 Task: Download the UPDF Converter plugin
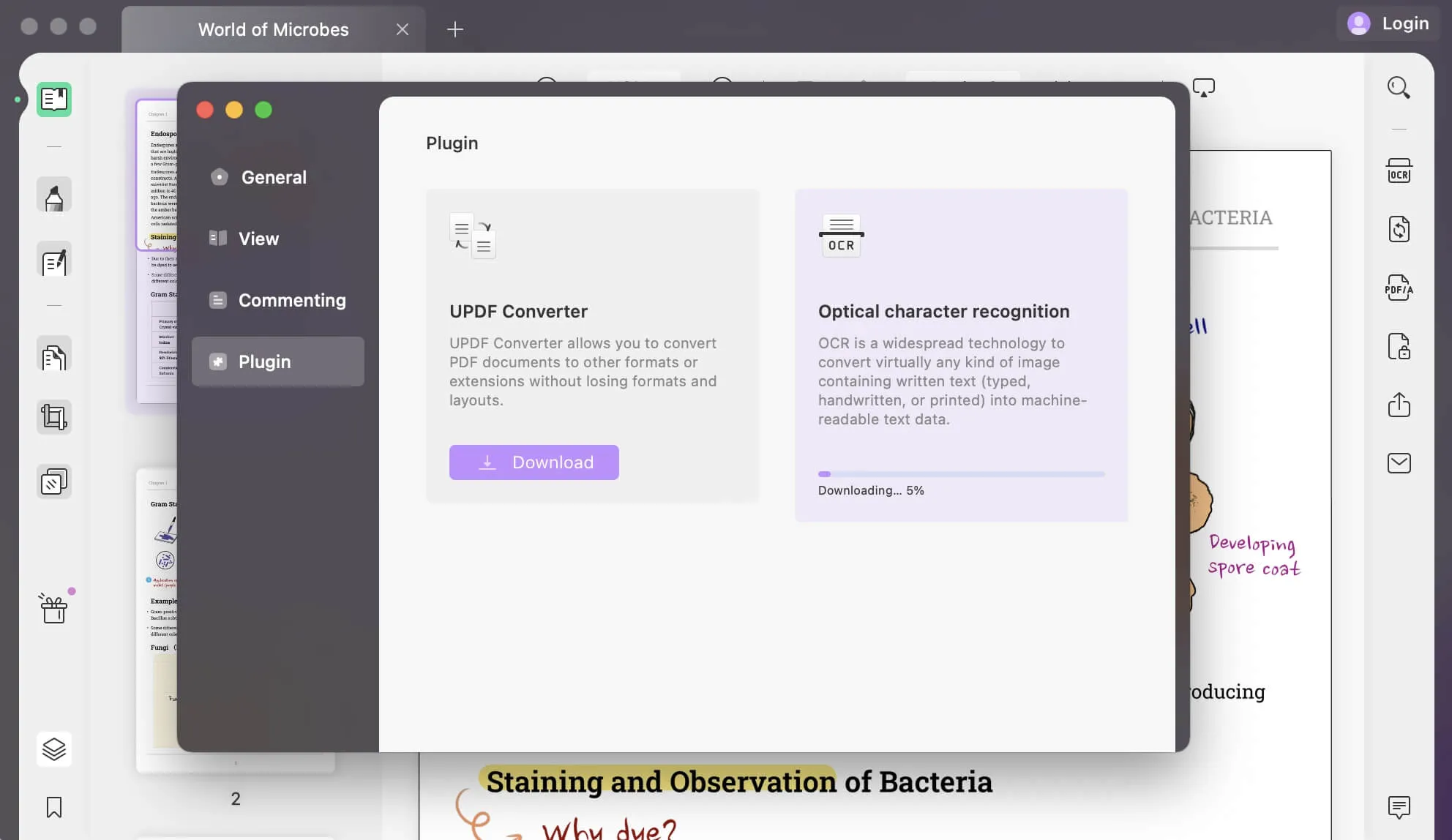pos(534,462)
